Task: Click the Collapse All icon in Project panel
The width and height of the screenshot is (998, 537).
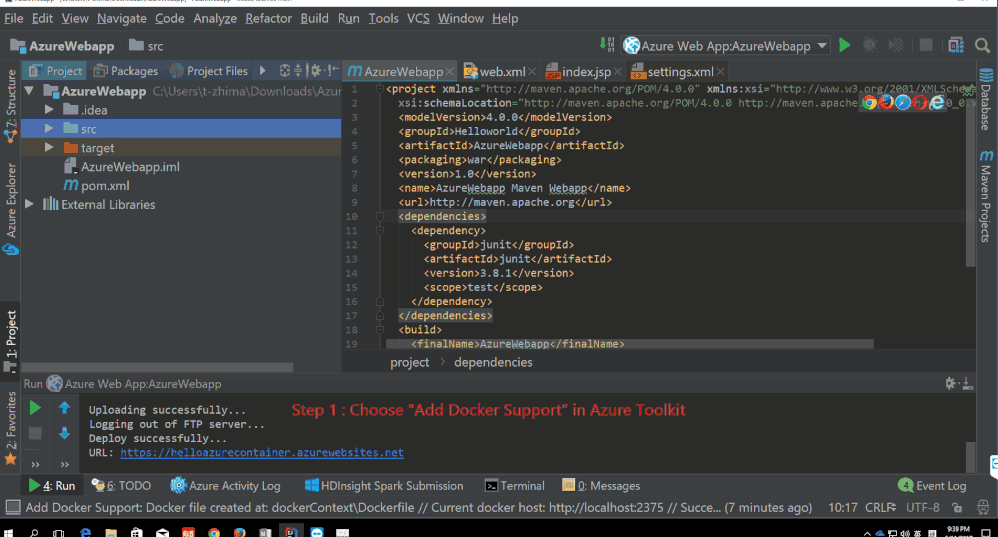Action: pos(298,71)
